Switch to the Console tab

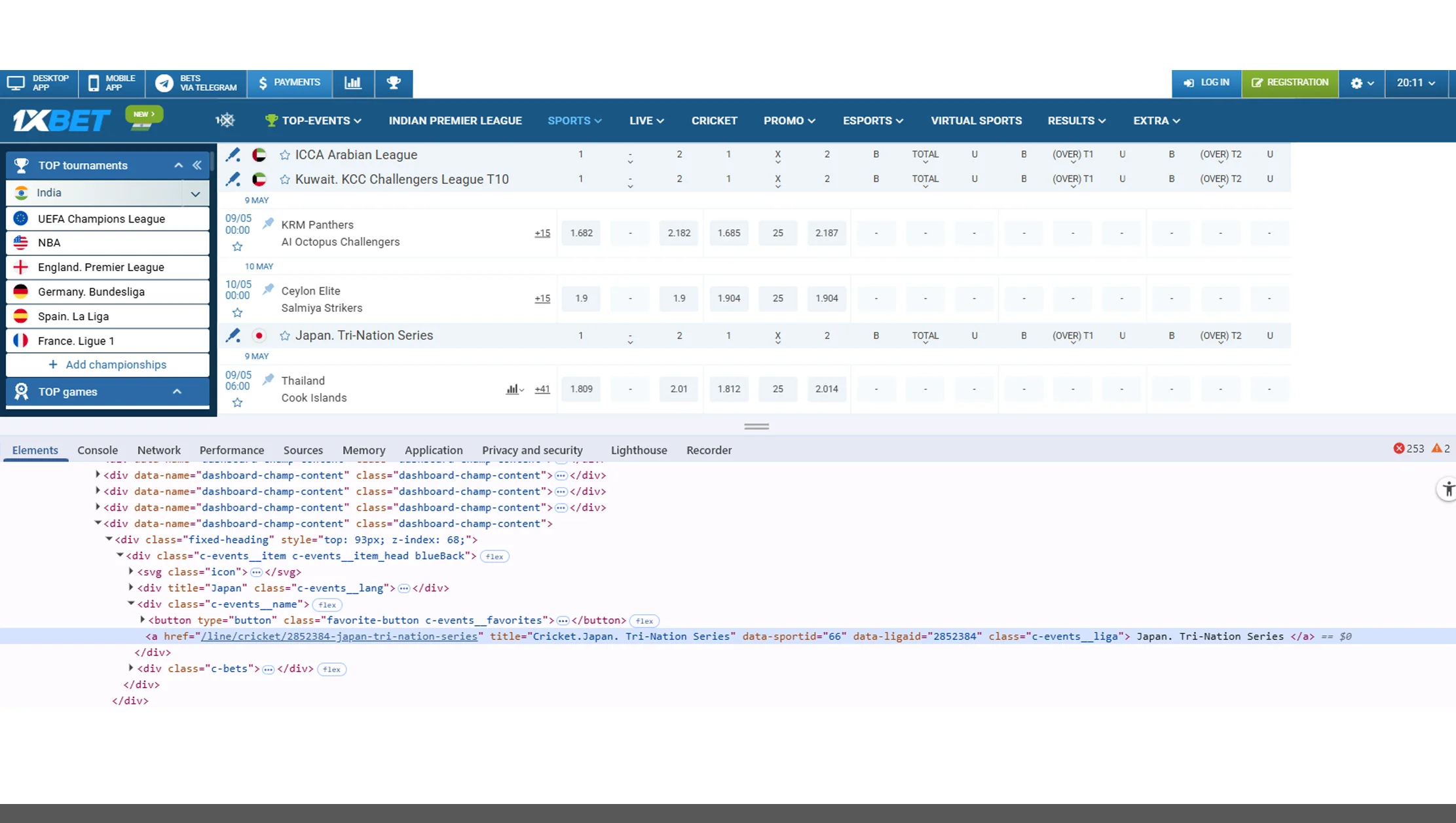tap(98, 450)
